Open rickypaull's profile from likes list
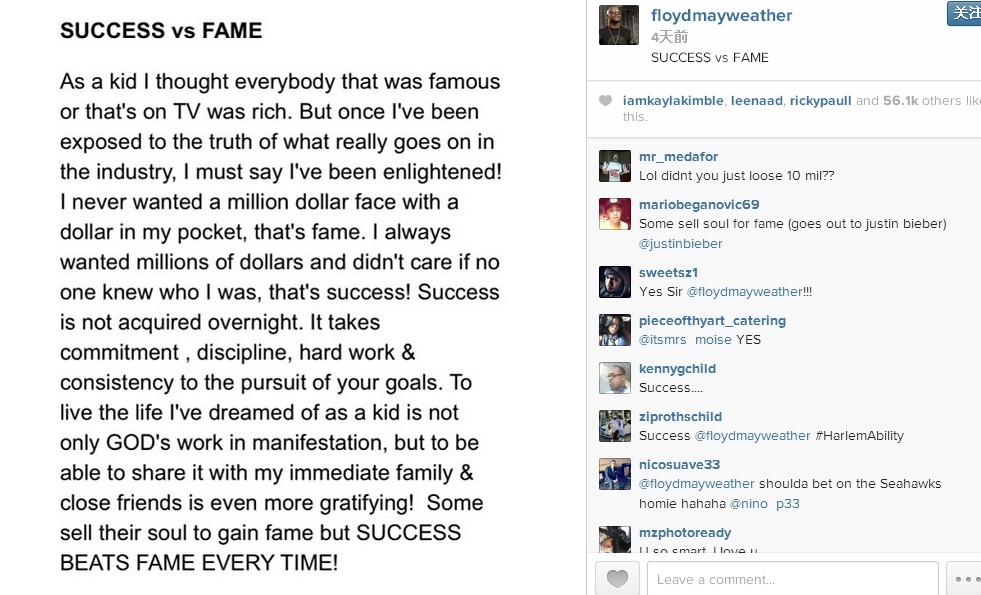Viewport: 981px width, 595px height. coord(820,101)
